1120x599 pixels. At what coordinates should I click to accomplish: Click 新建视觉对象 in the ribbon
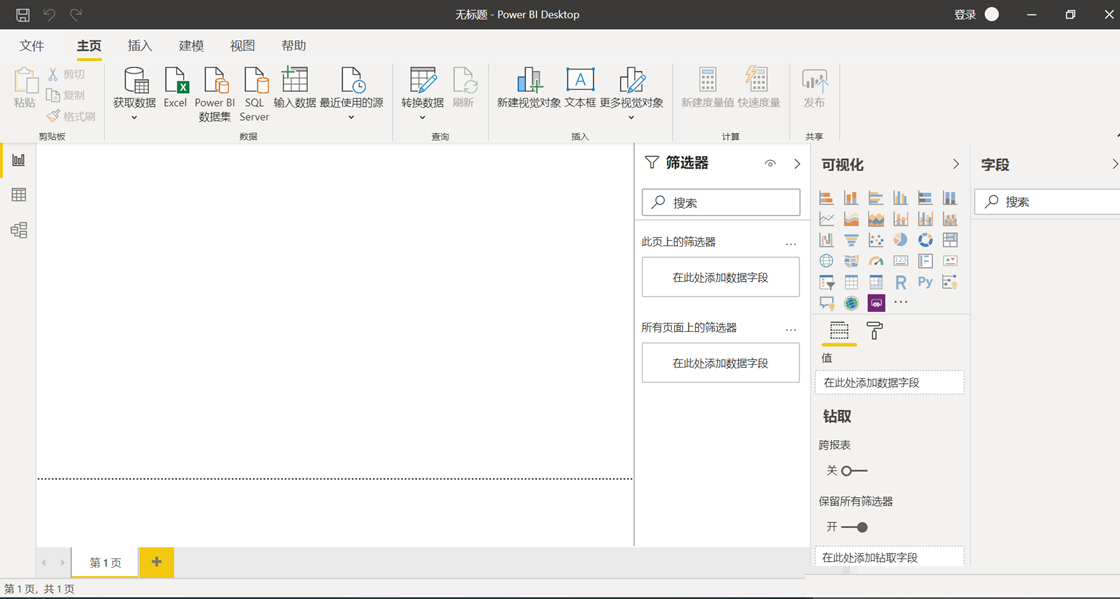[x=529, y=87]
